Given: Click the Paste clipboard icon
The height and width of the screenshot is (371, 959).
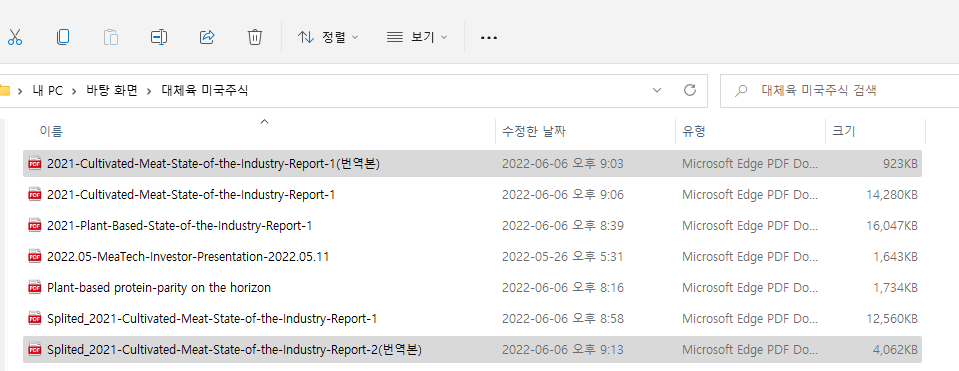Looking at the screenshot, I should [111, 37].
